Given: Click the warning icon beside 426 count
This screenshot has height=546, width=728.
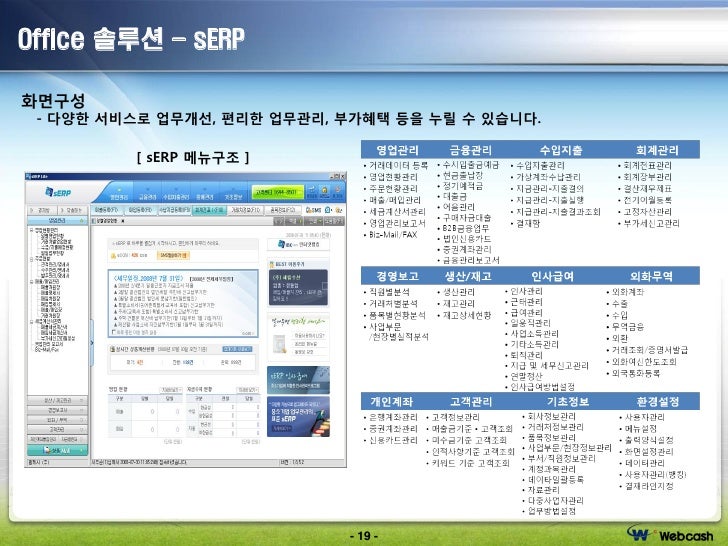Looking at the screenshot, I should 113,256.
